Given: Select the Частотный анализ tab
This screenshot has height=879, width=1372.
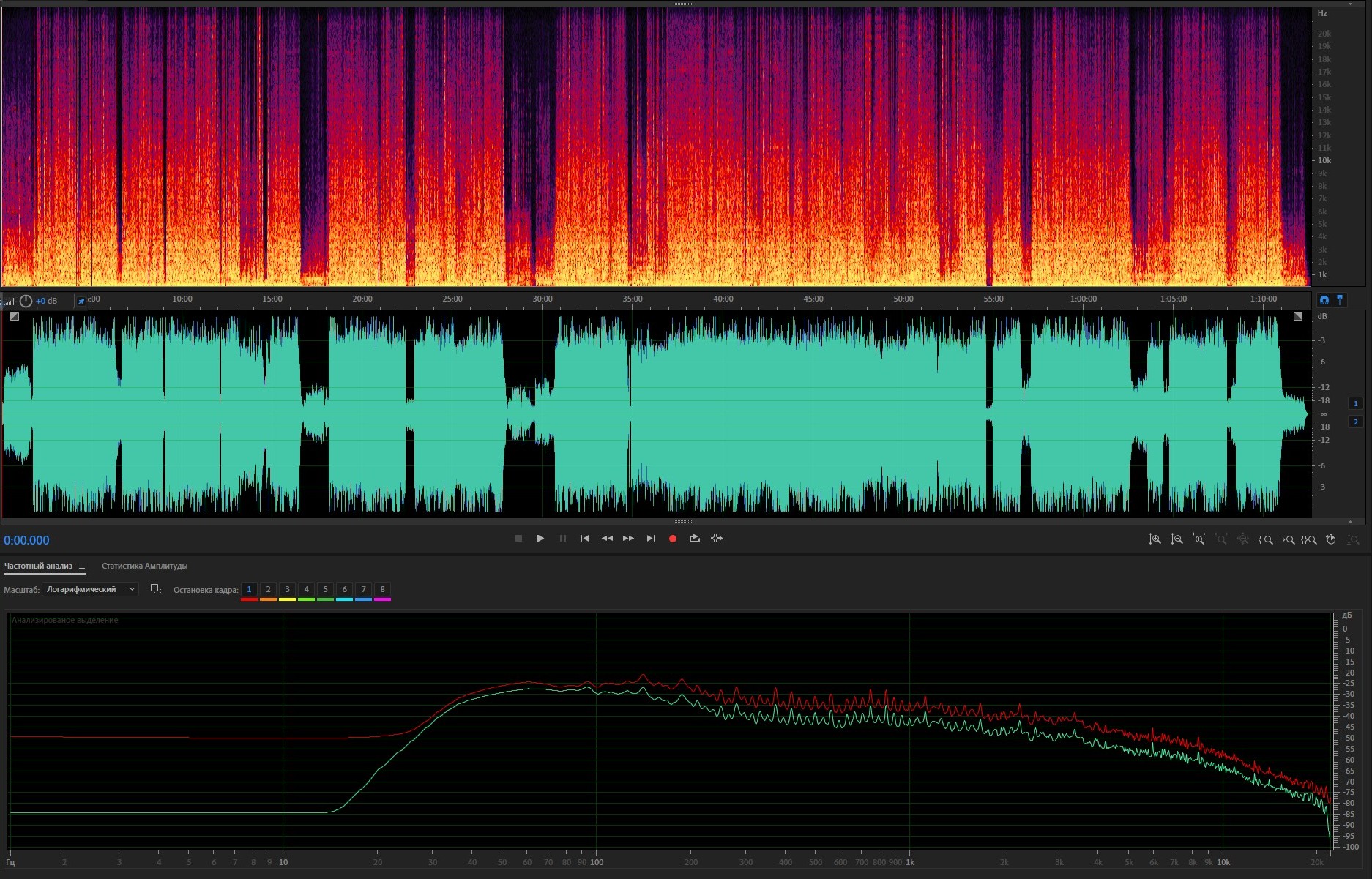Looking at the screenshot, I should pyautogui.click(x=38, y=566).
